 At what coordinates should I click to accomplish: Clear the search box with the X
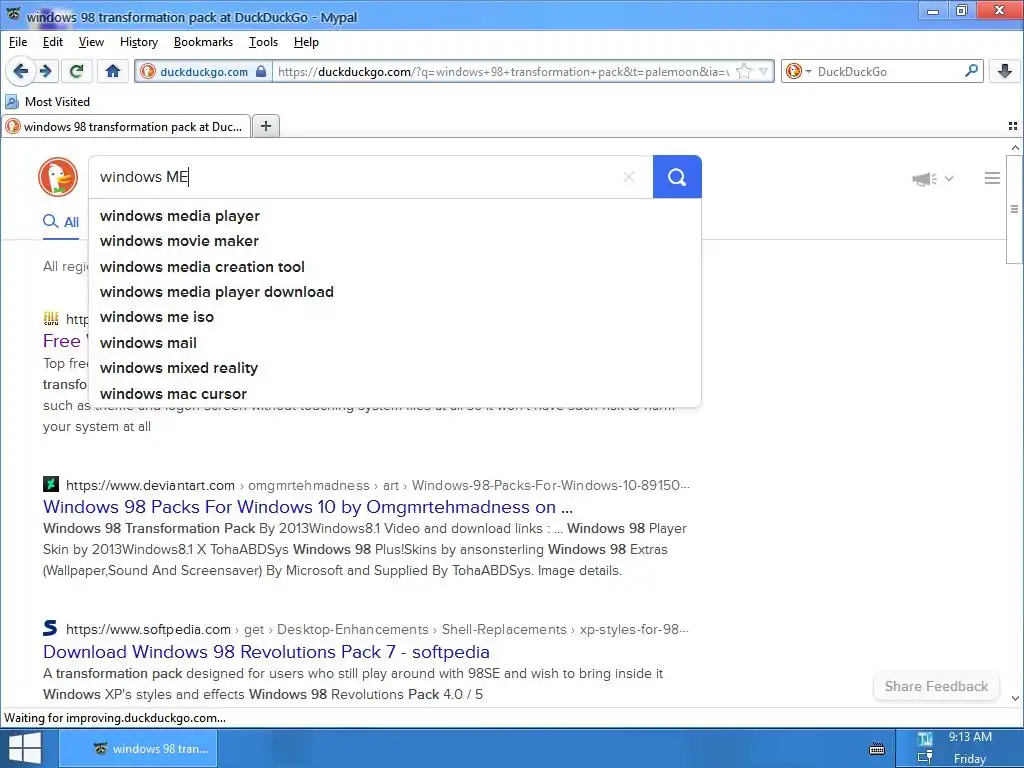coord(629,177)
